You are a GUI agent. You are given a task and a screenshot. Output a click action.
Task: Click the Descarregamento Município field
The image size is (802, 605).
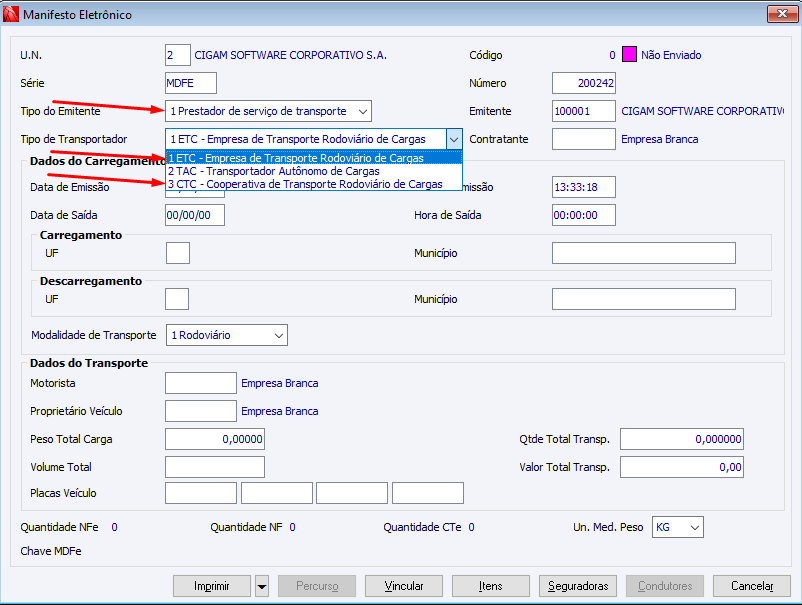pos(643,299)
